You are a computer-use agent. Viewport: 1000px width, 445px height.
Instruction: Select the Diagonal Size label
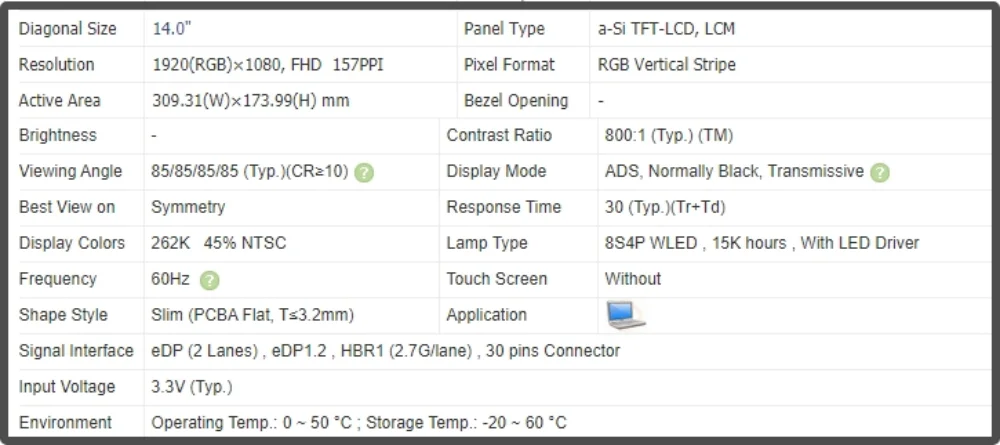68,29
